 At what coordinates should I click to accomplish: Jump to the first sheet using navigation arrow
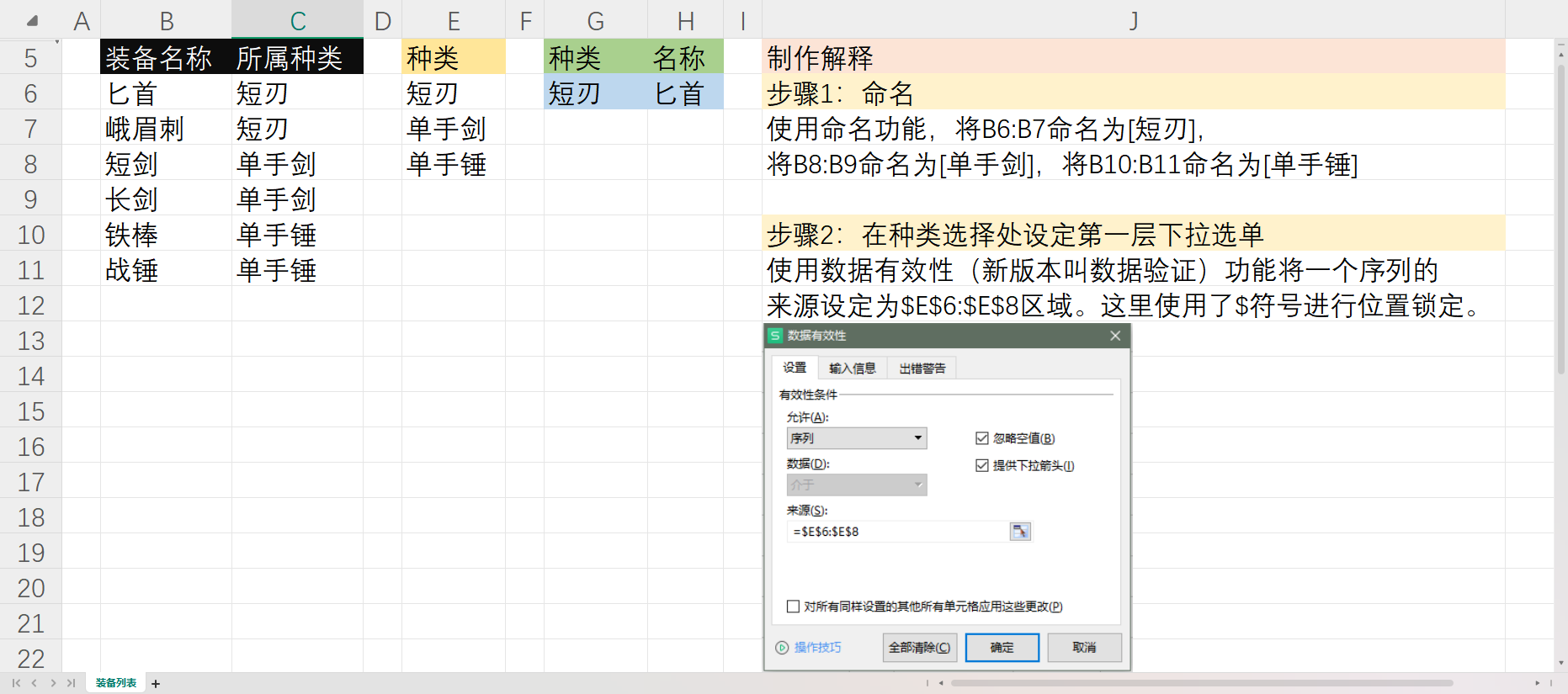[16, 683]
